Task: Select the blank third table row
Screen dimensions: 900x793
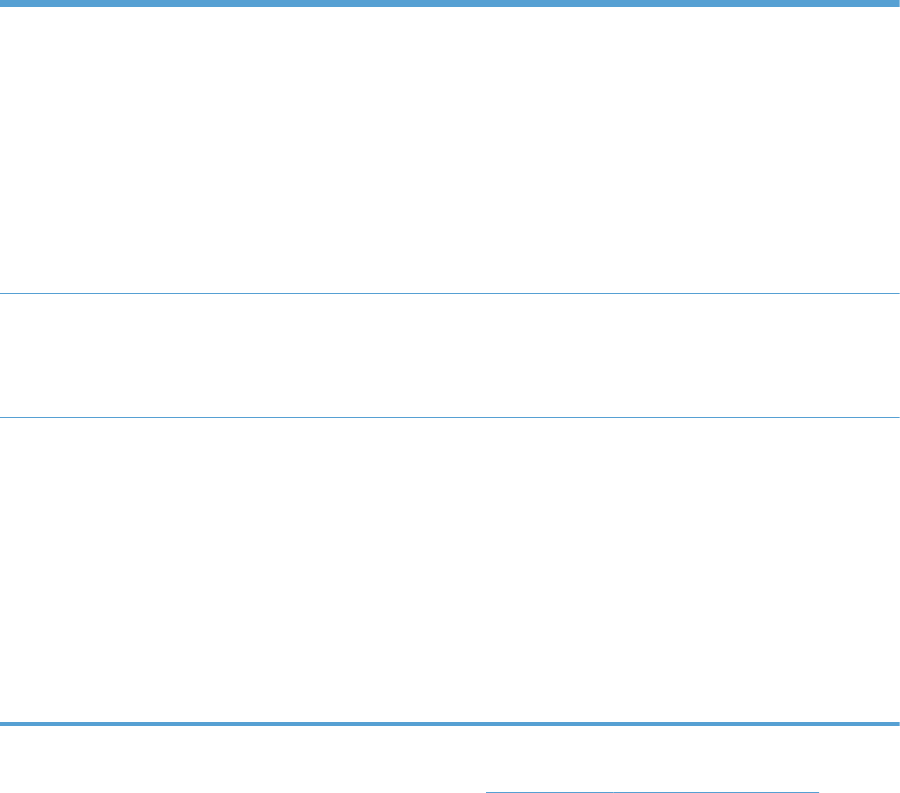Action: tap(450, 570)
